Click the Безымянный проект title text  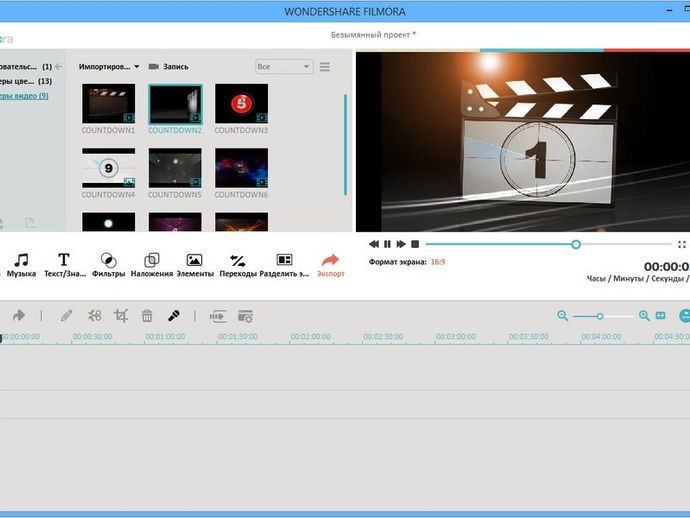(373, 35)
